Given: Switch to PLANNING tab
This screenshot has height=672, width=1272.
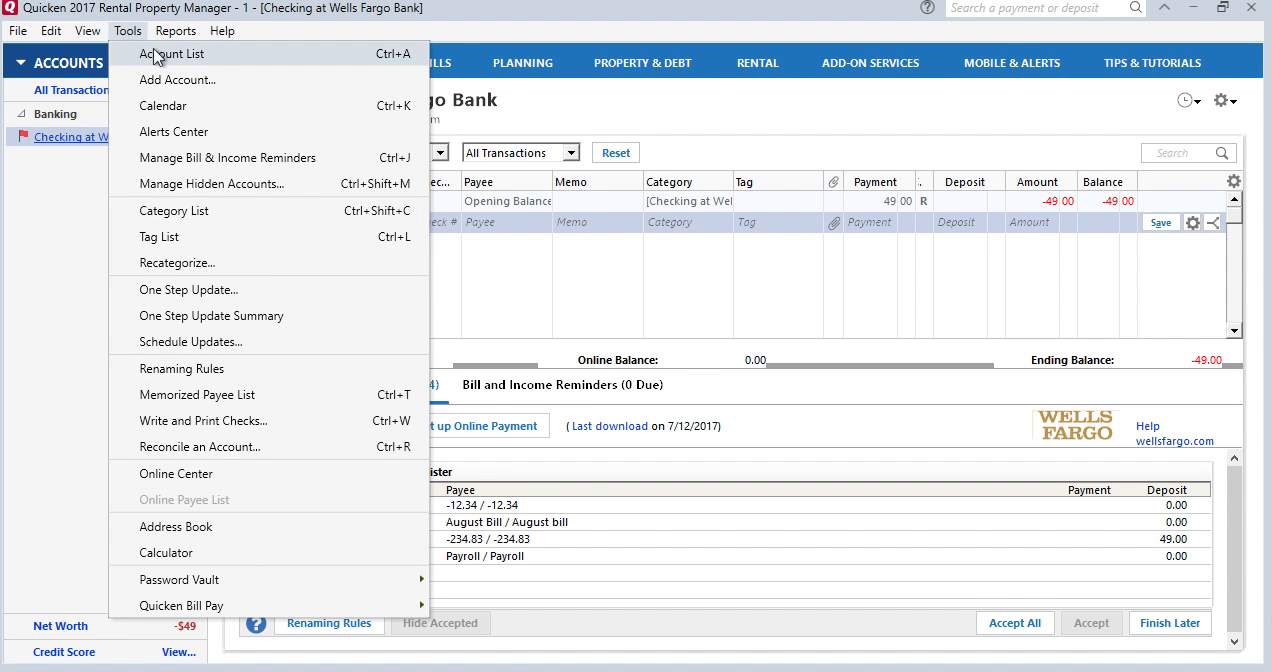Looking at the screenshot, I should click(x=523, y=63).
